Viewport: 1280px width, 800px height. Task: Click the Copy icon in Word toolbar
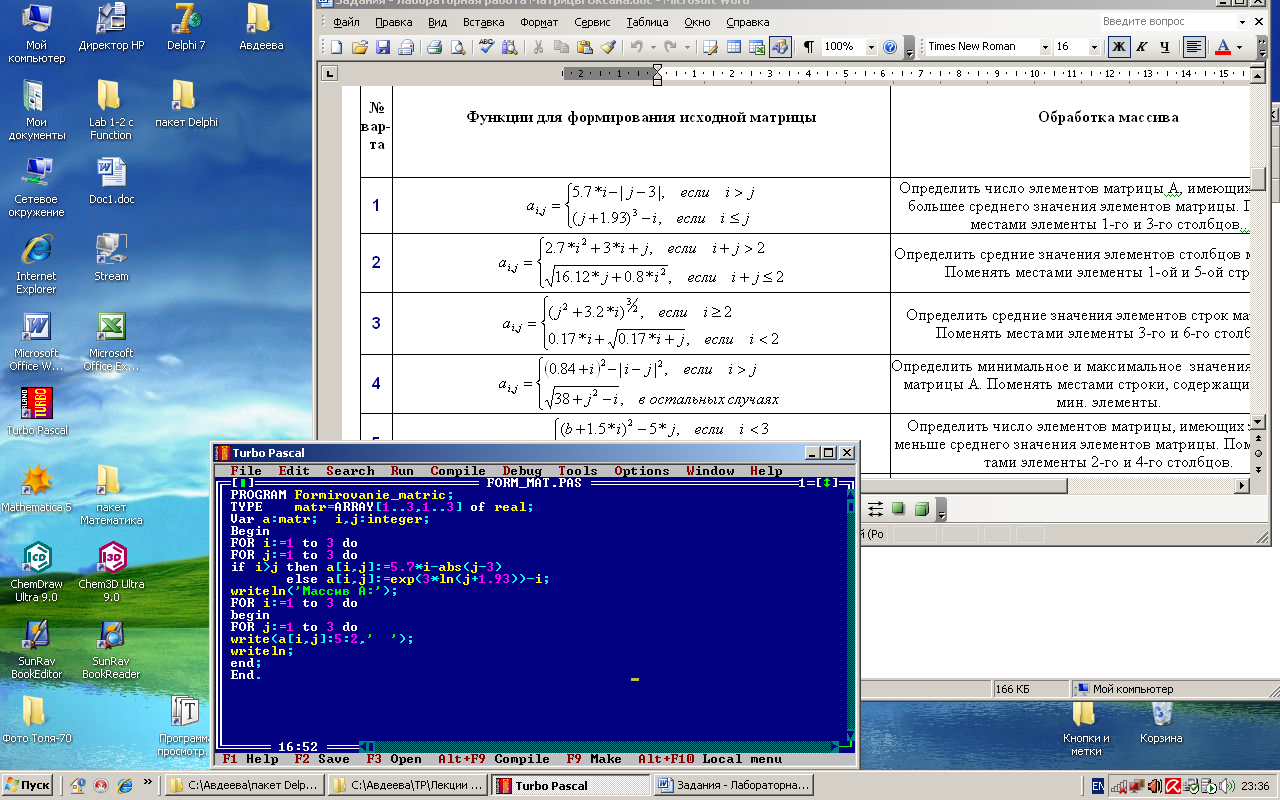point(561,47)
